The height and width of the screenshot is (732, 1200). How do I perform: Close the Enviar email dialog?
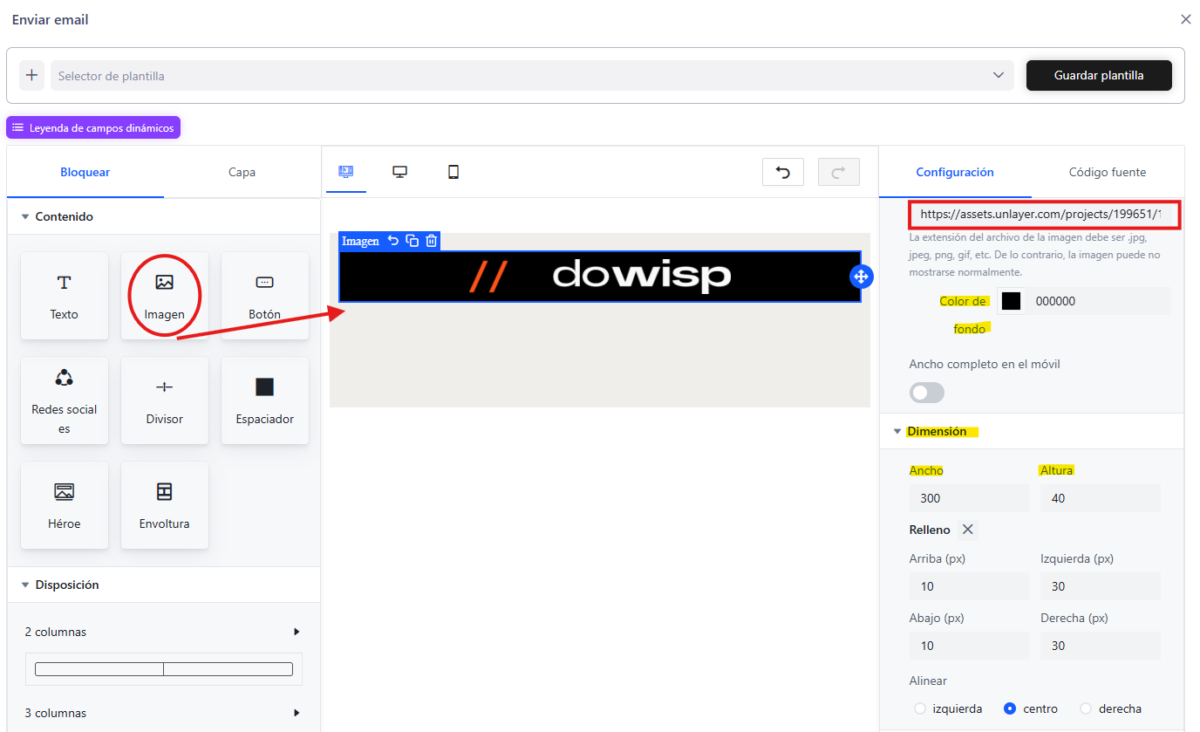pos(1186,19)
